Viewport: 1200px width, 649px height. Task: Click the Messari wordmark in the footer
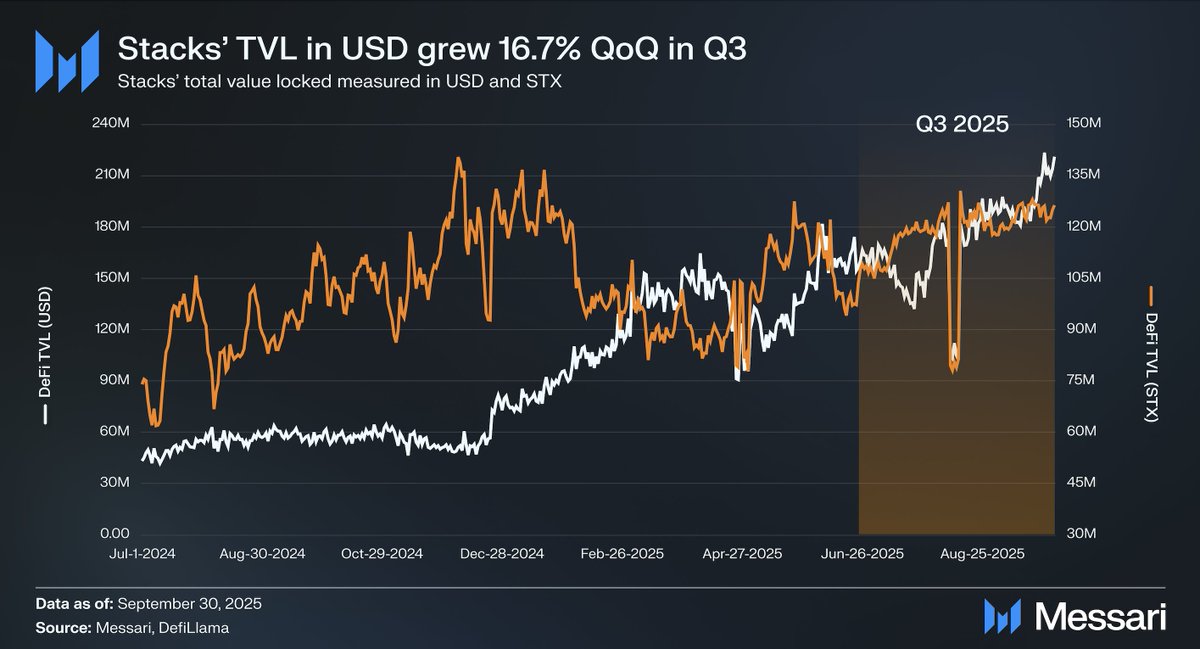pyautogui.click(x=1100, y=617)
